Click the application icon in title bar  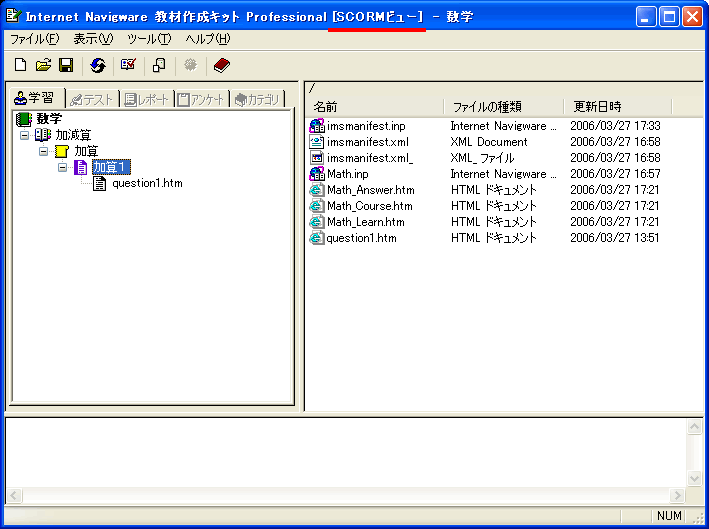click(14, 16)
